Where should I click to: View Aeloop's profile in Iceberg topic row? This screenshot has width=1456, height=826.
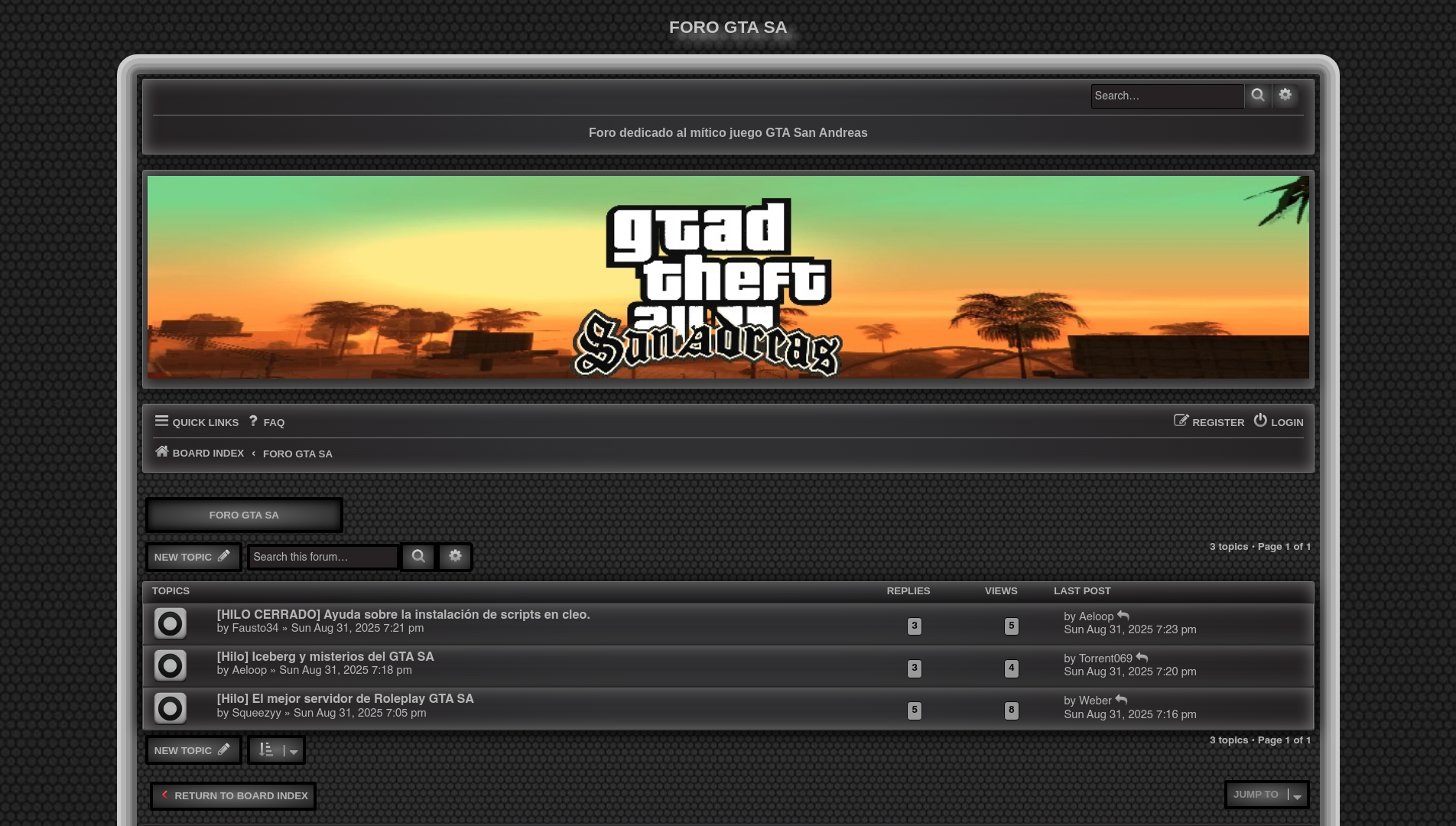(249, 670)
